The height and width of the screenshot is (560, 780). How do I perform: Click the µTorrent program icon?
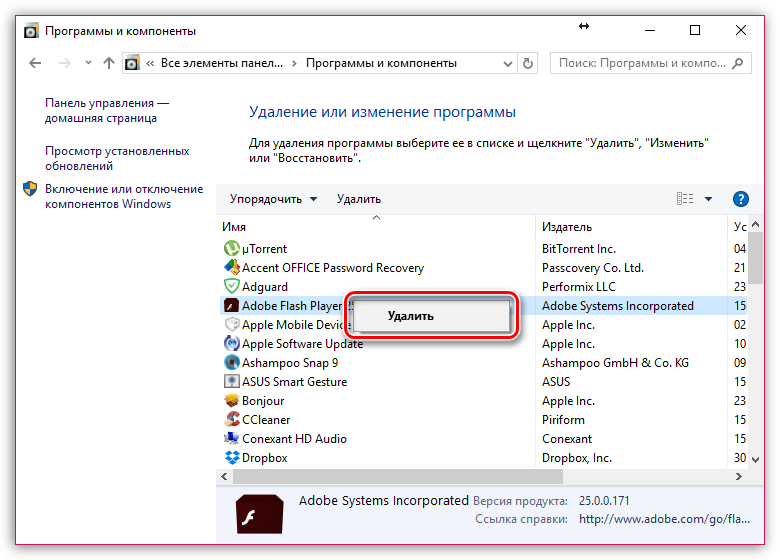[x=229, y=249]
